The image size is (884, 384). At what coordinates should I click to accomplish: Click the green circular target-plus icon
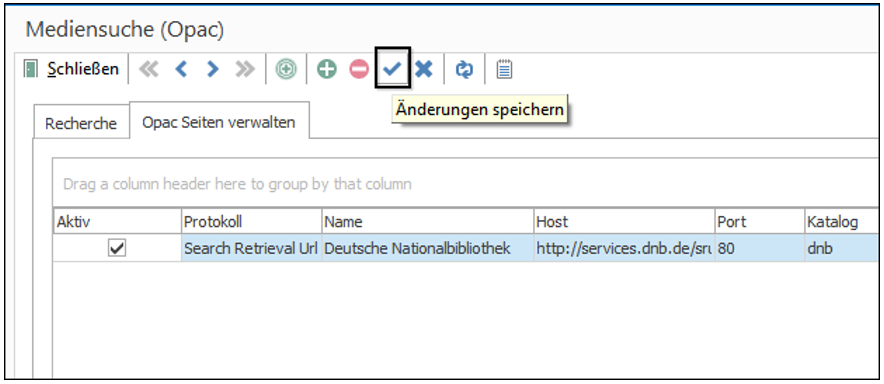286,69
